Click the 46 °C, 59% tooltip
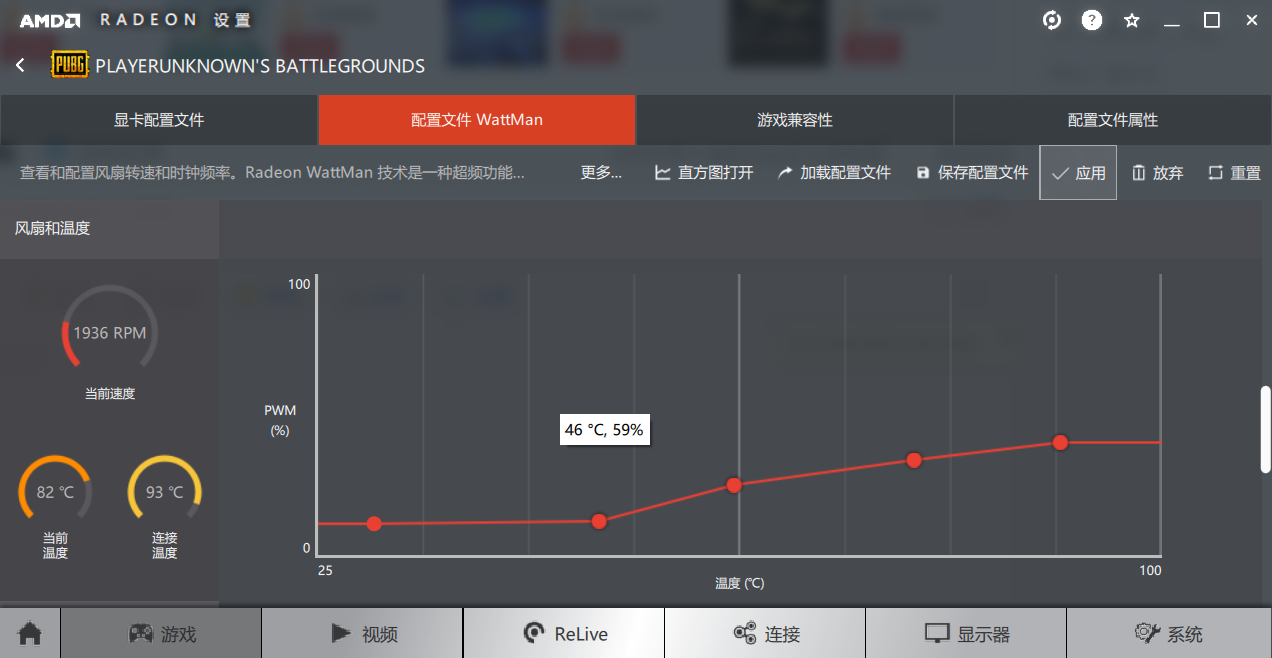1272x658 pixels. pyautogui.click(x=604, y=431)
